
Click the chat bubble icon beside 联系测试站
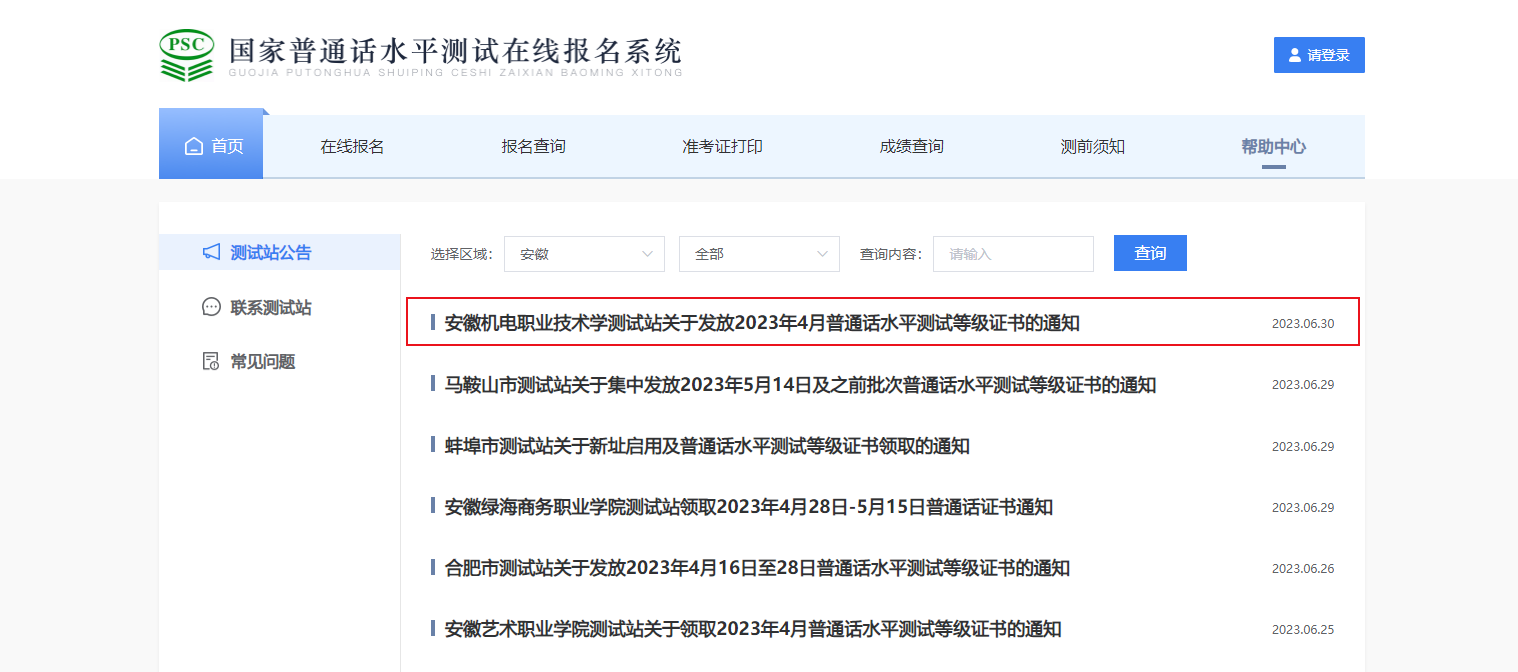[x=211, y=307]
